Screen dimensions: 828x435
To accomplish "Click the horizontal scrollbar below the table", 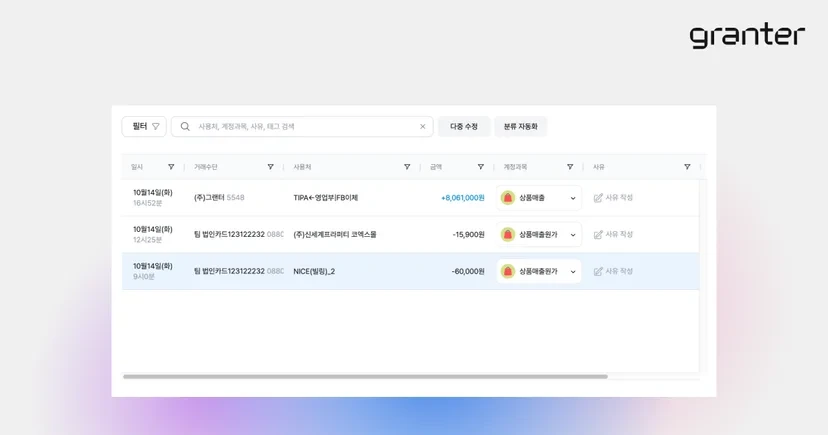I will click(x=365, y=377).
